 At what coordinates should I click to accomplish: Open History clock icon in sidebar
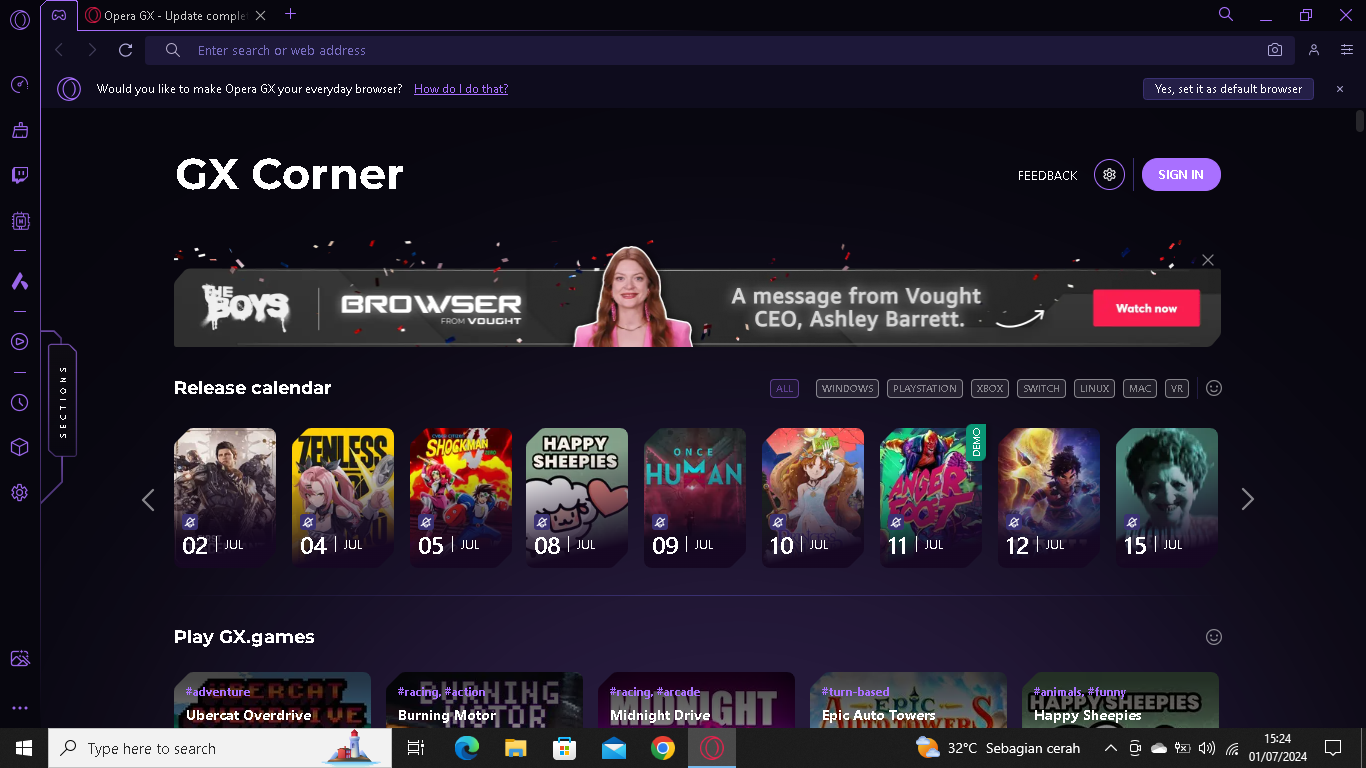19,402
